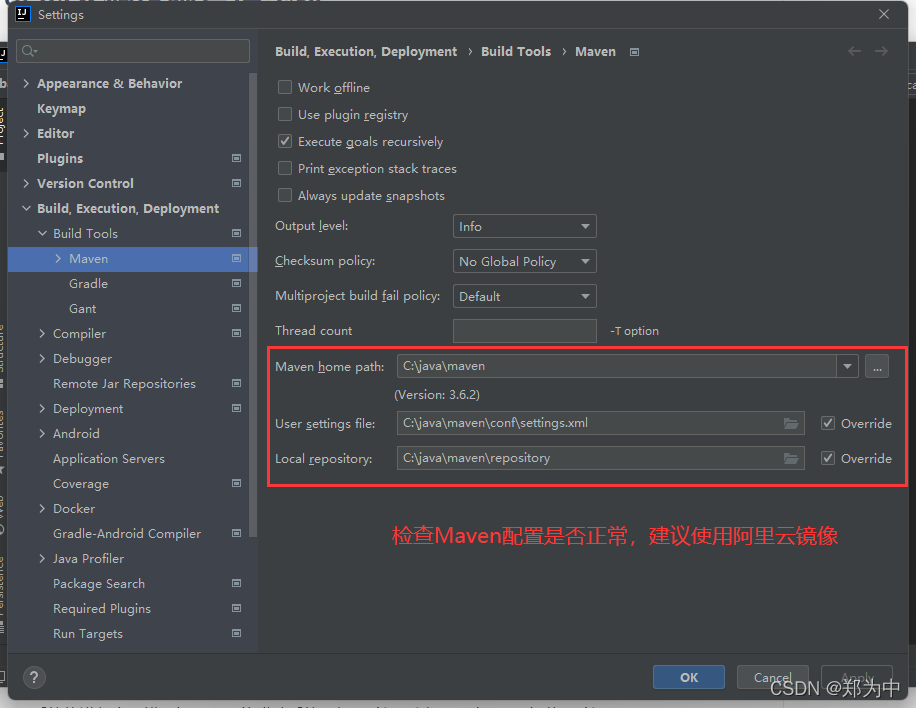Expand the Docker node

[42, 508]
